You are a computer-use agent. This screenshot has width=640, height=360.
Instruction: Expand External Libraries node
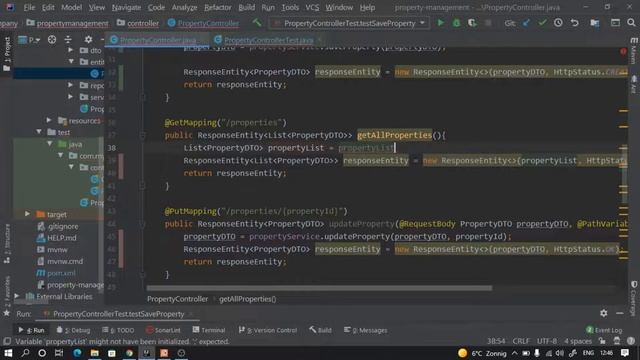point(17,296)
